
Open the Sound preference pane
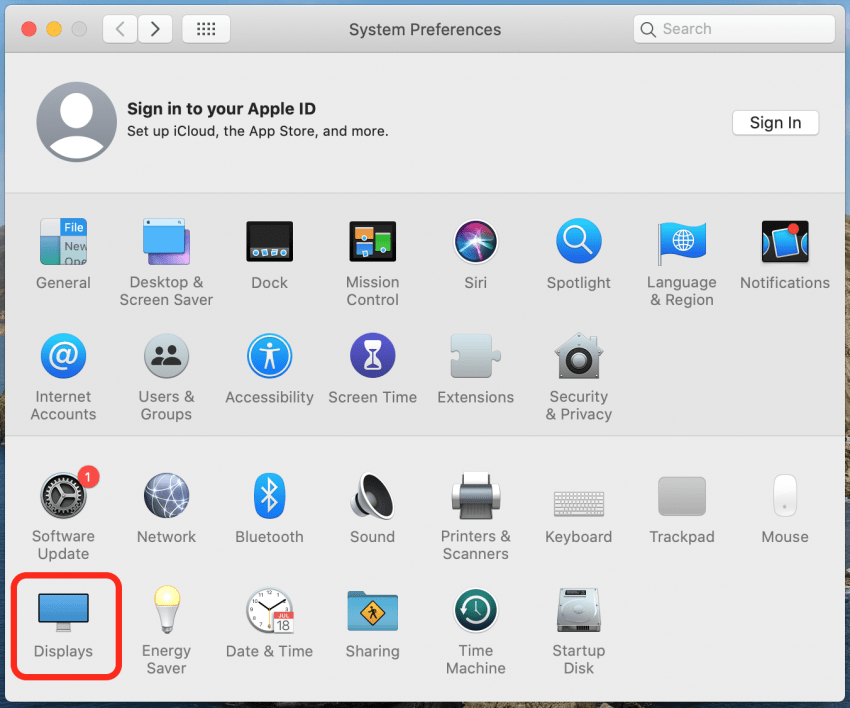[372, 495]
